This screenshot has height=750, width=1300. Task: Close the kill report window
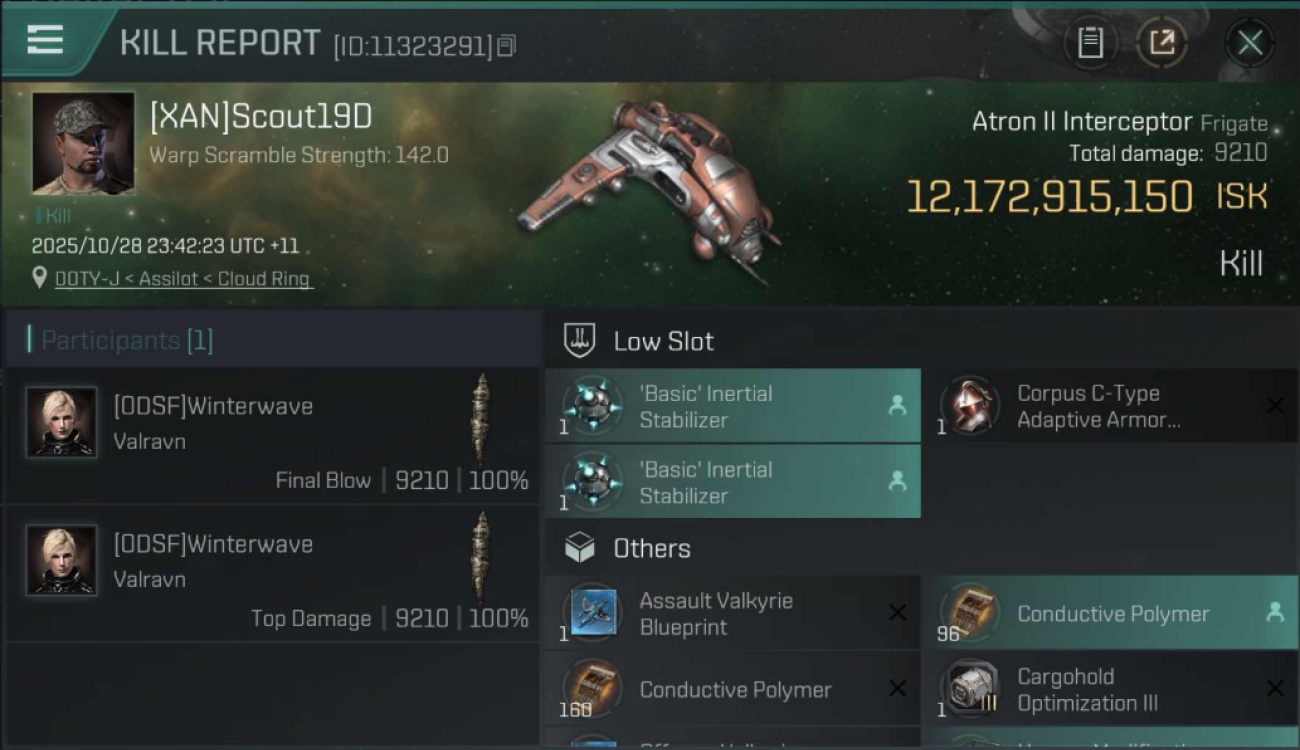pyautogui.click(x=1250, y=42)
